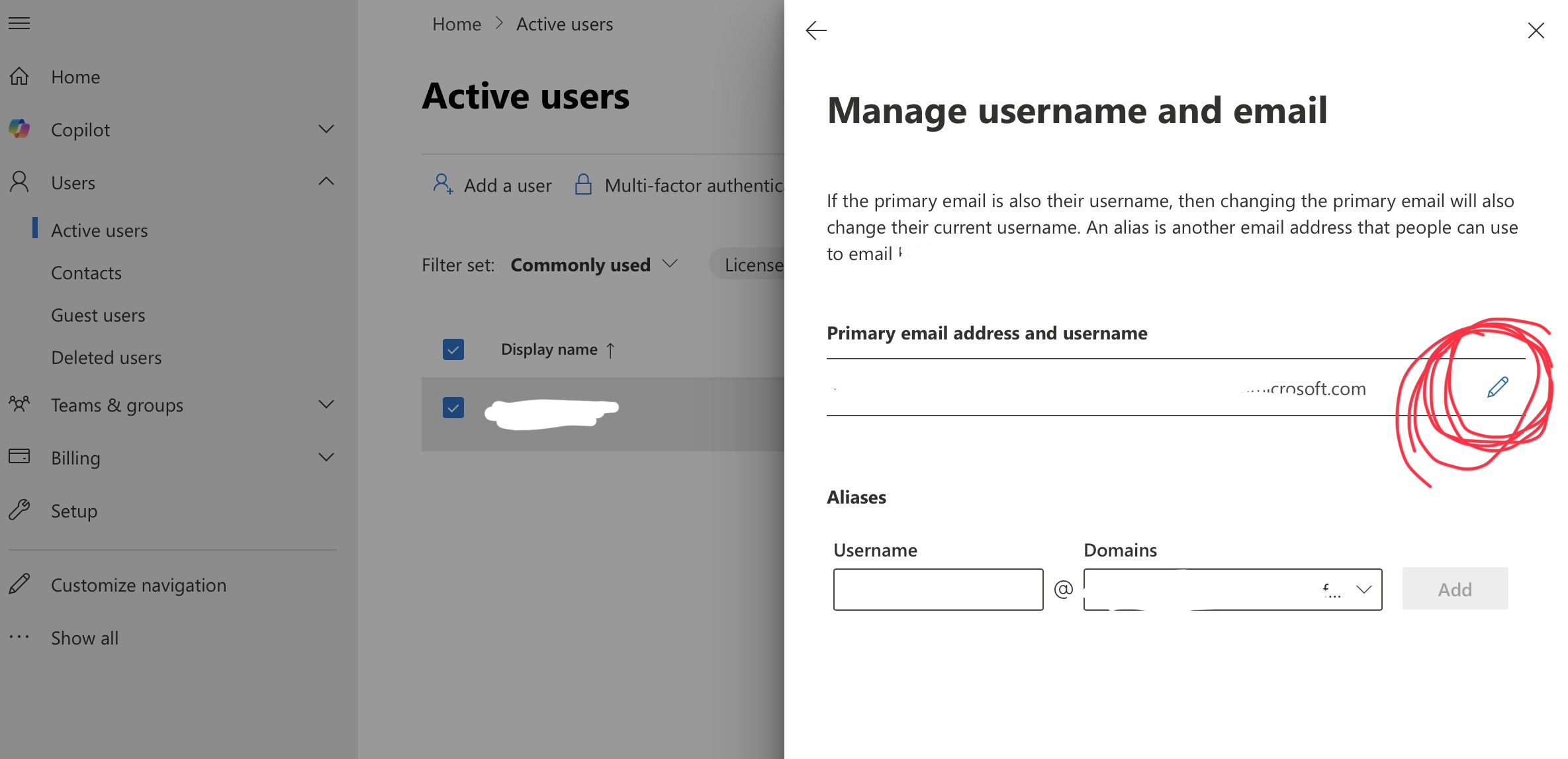The width and height of the screenshot is (1568, 759).
Task: Click the Home house icon in sidebar
Action: [x=20, y=77]
